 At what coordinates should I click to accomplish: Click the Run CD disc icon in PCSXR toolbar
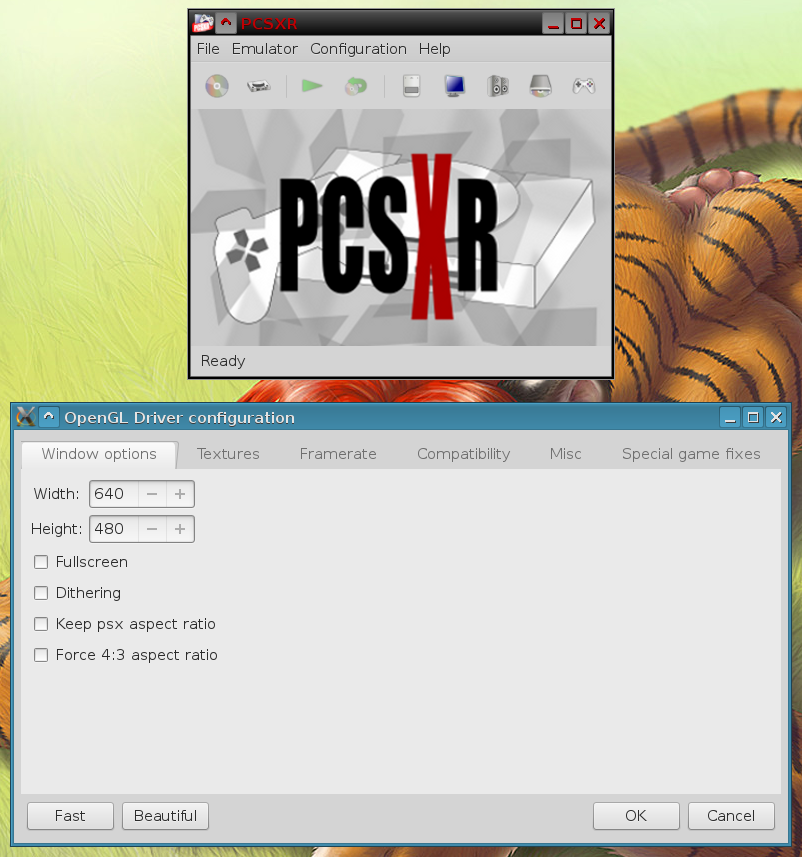216,86
